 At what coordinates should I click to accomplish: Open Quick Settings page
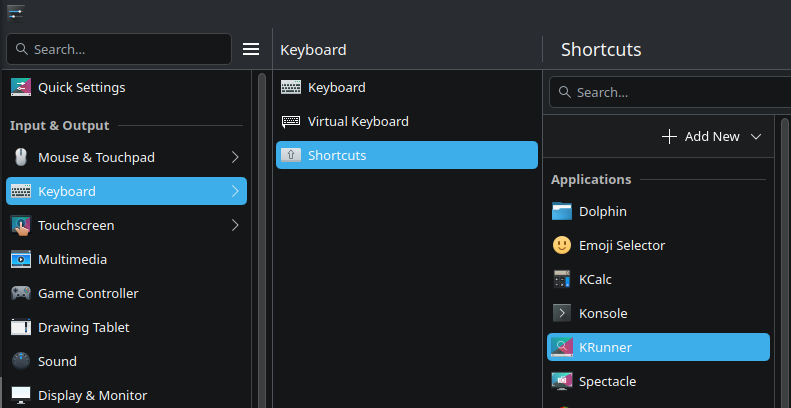[125, 87]
